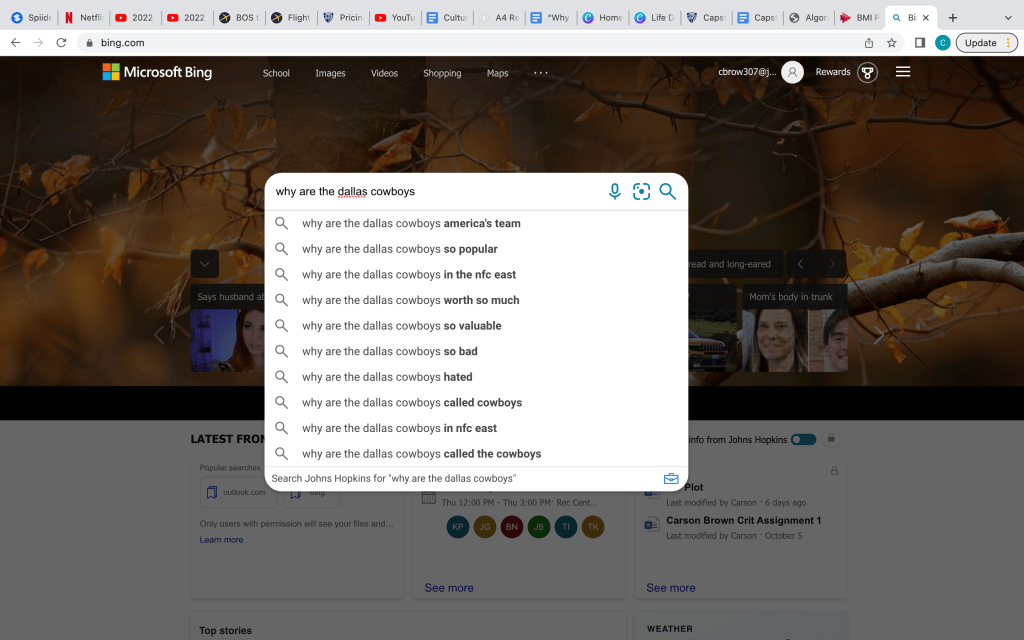Screen dimensions: 1024x640
Task: Click the magnifying glass search button
Action: [x=668, y=192]
